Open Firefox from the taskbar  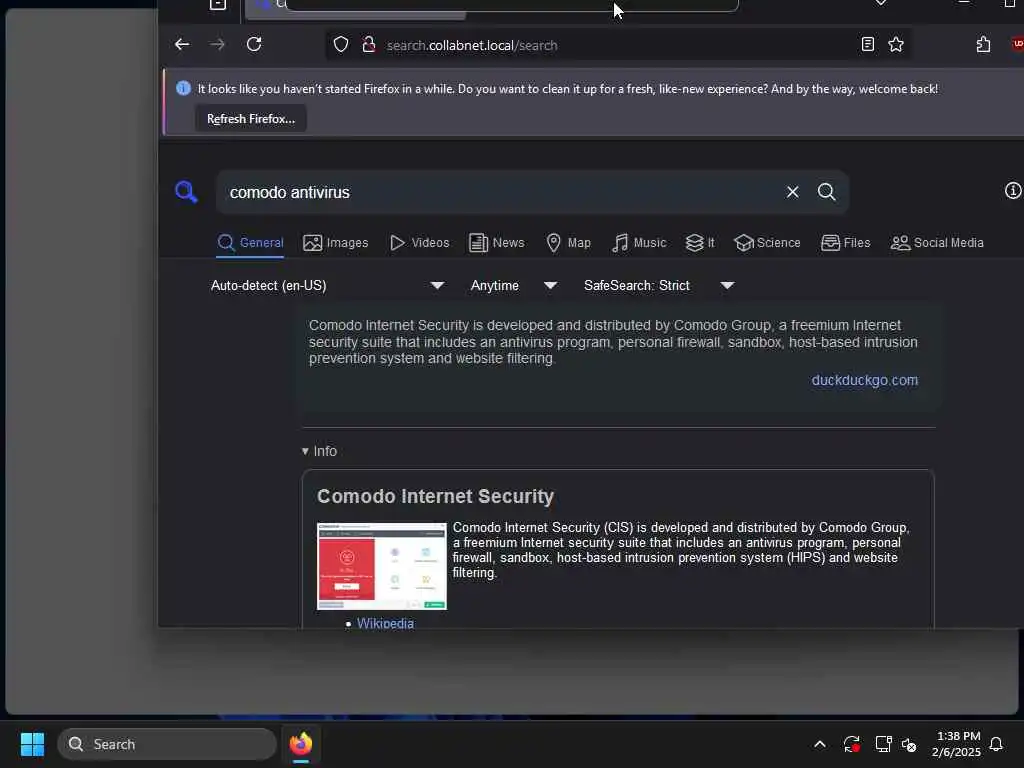pos(301,744)
